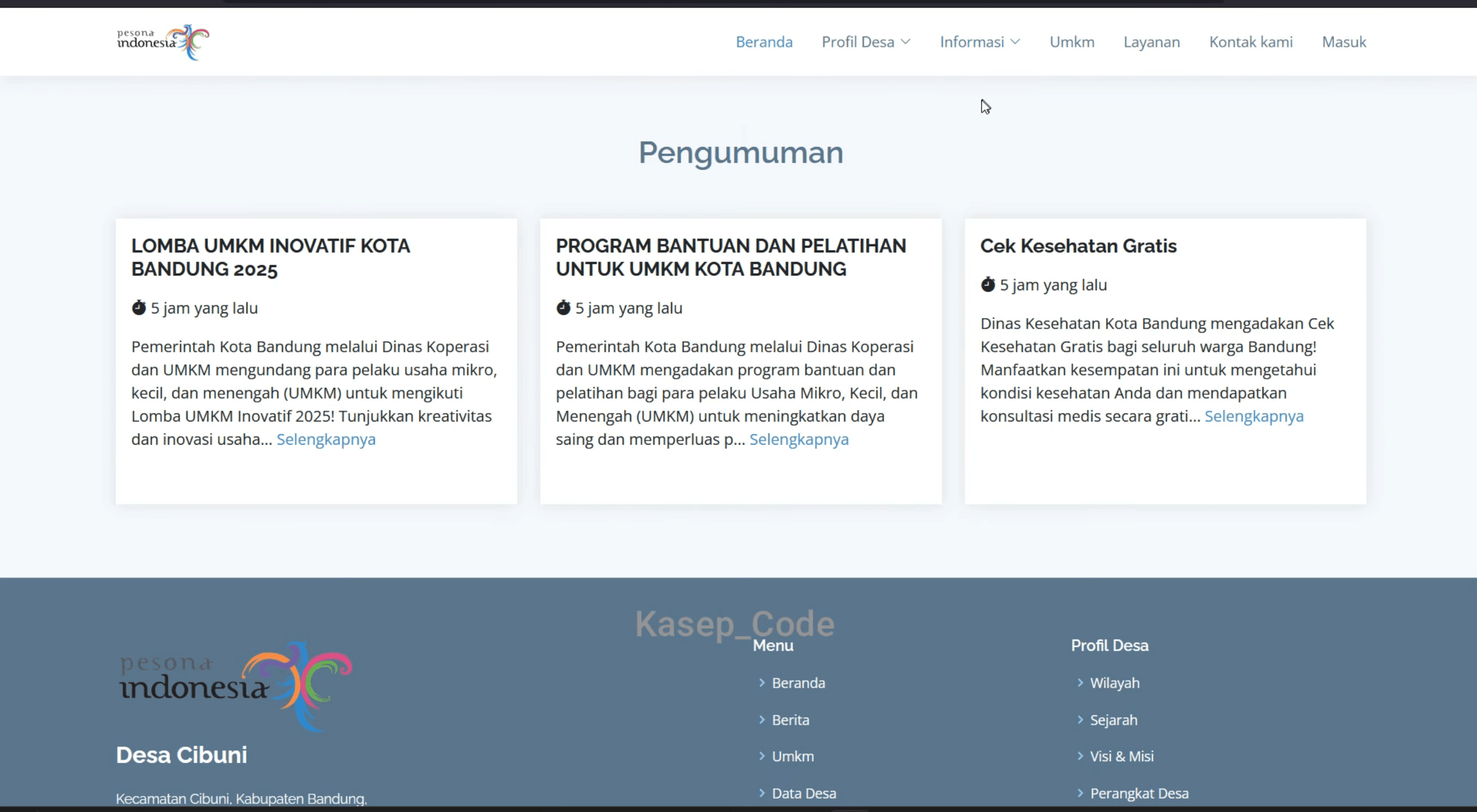This screenshot has height=812, width=1477.
Task: Open footer Visi & Misi link
Action: (x=1122, y=756)
